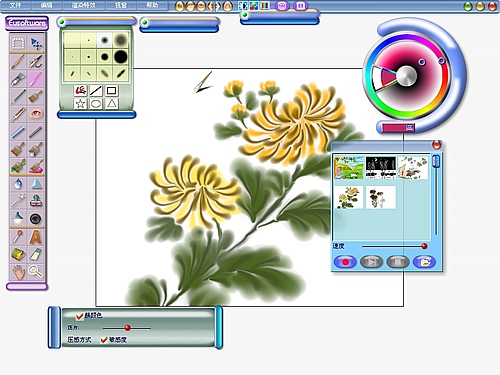Select the magnifying glass zoom tool
Image resolution: width=500 pixels, height=375 pixels.
click(36, 272)
